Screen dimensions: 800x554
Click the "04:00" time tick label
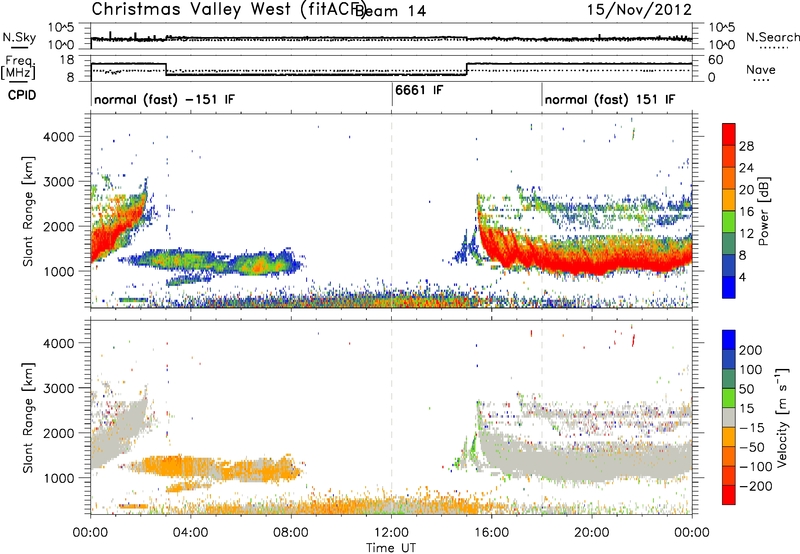click(x=191, y=533)
